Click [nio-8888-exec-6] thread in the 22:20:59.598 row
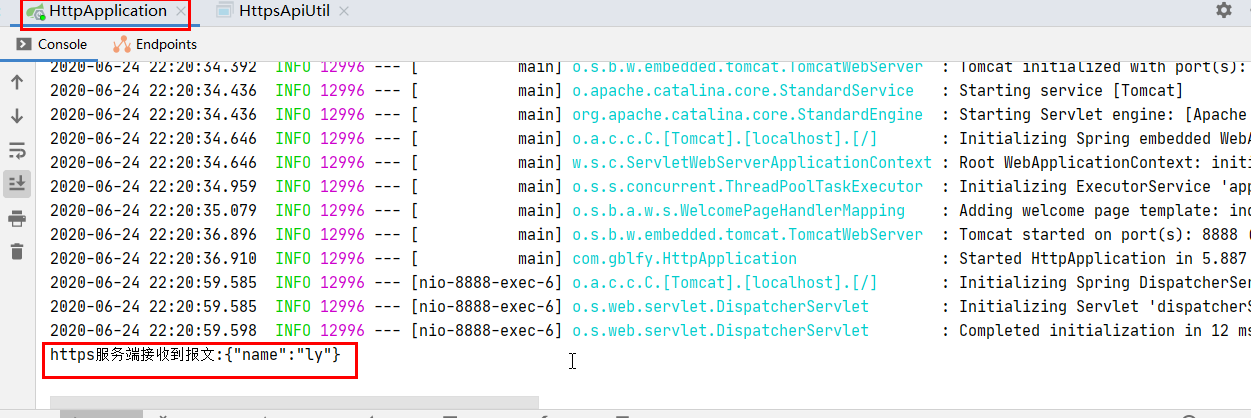This screenshot has width=1251, height=418. tap(486, 331)
